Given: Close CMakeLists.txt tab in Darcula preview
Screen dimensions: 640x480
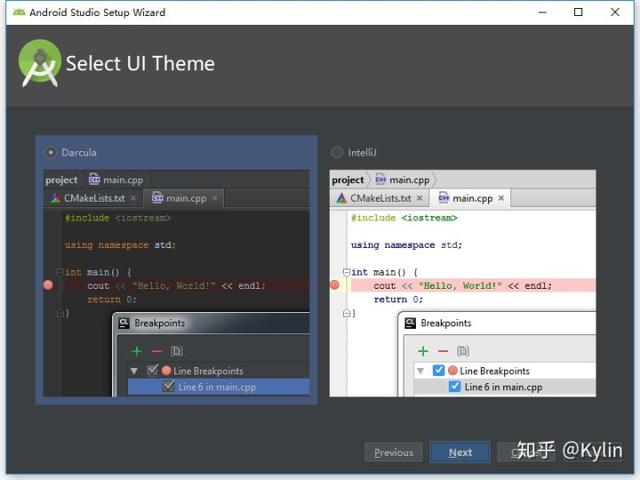Looking at the screenshot, I should [133, 198].
